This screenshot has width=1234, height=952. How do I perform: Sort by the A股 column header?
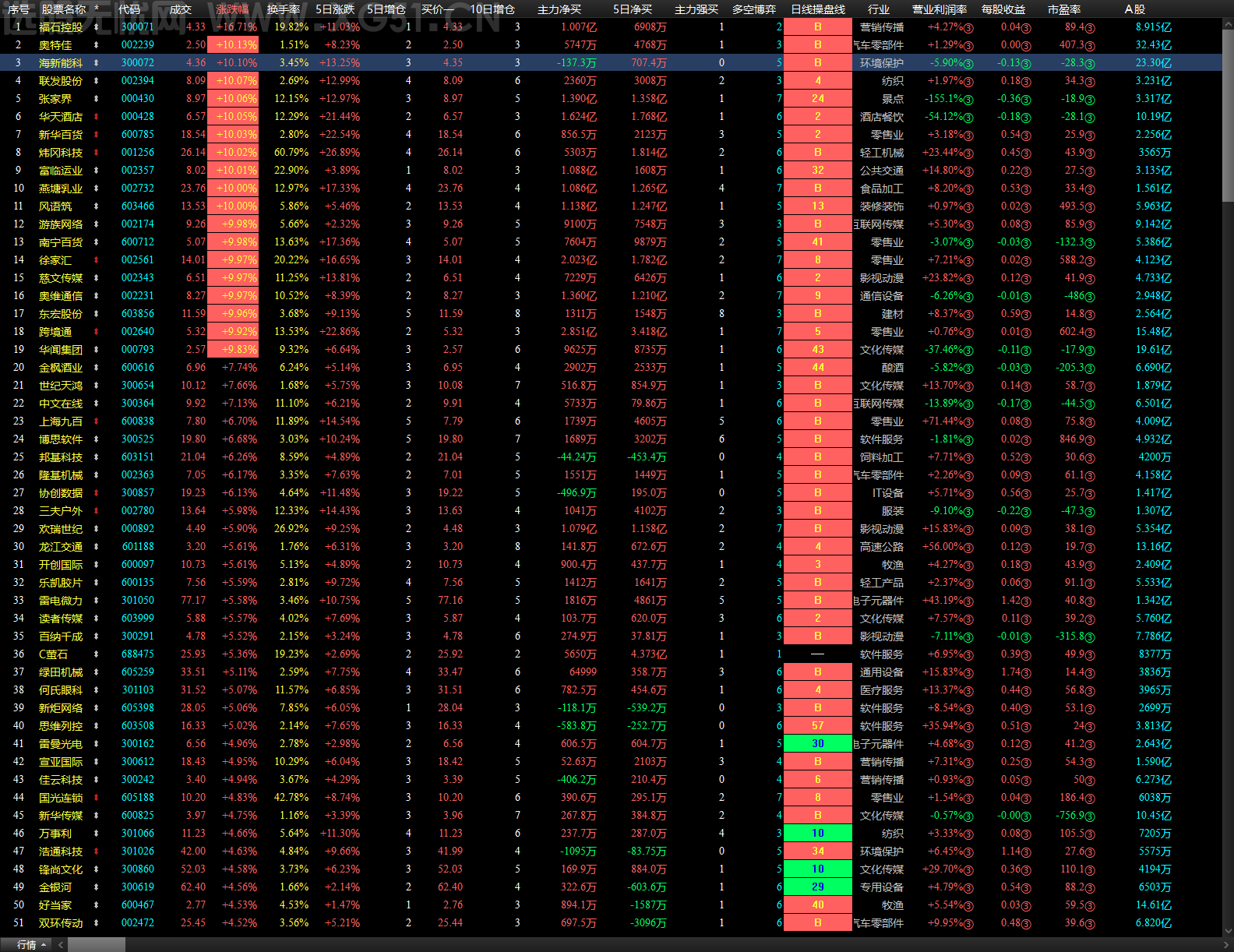point(1135,9)
